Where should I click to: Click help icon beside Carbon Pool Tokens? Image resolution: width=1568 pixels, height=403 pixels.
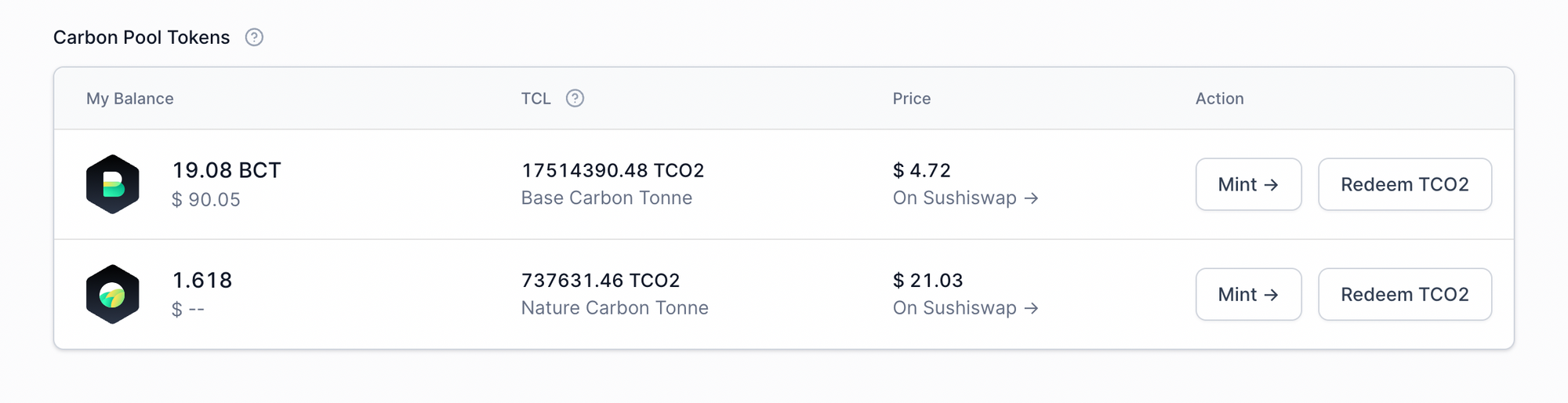(254, 38)
